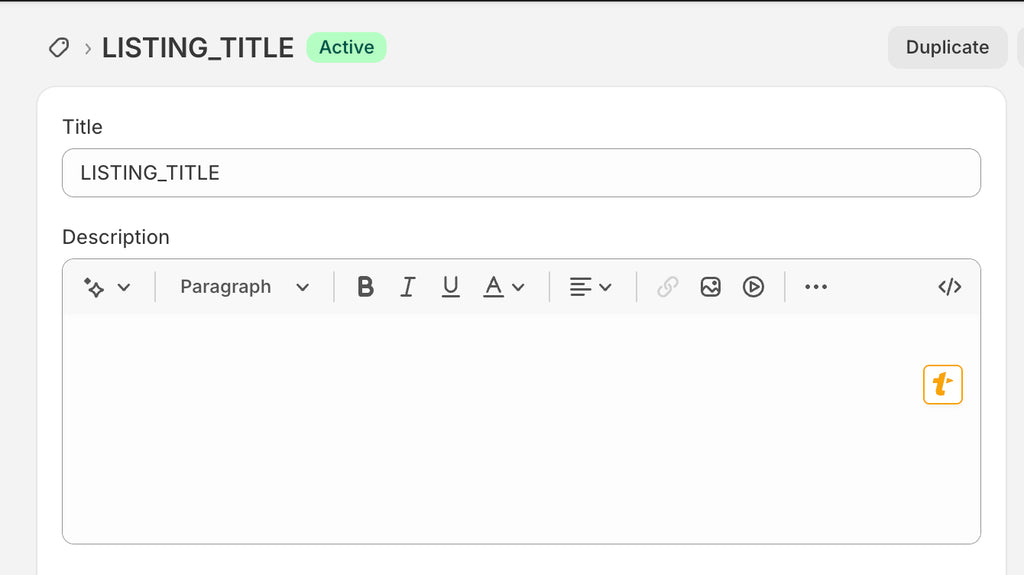Focus the Title input field
Screen dimensions: 1024x575
coord(521,173)
